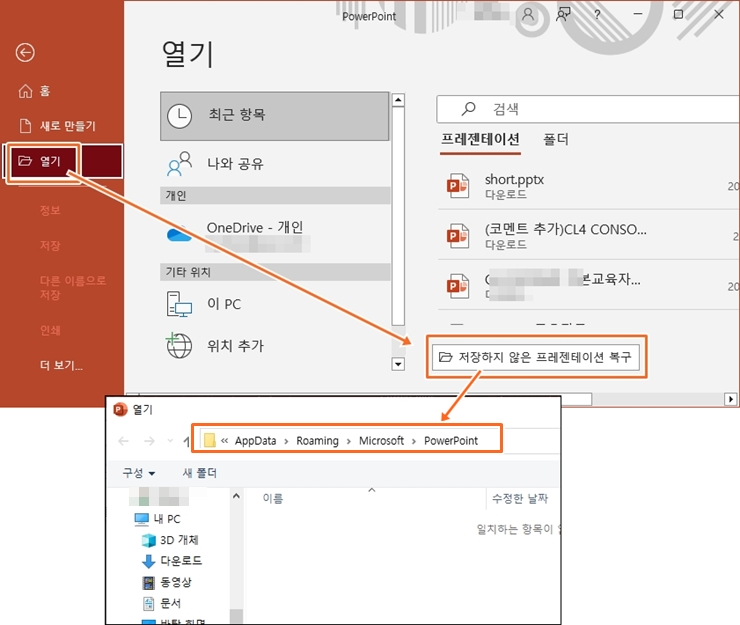The image size is (740, 625).
Task: Open 나와 공유 shared files
Action: pyautogui.click(x=275, y=164)
